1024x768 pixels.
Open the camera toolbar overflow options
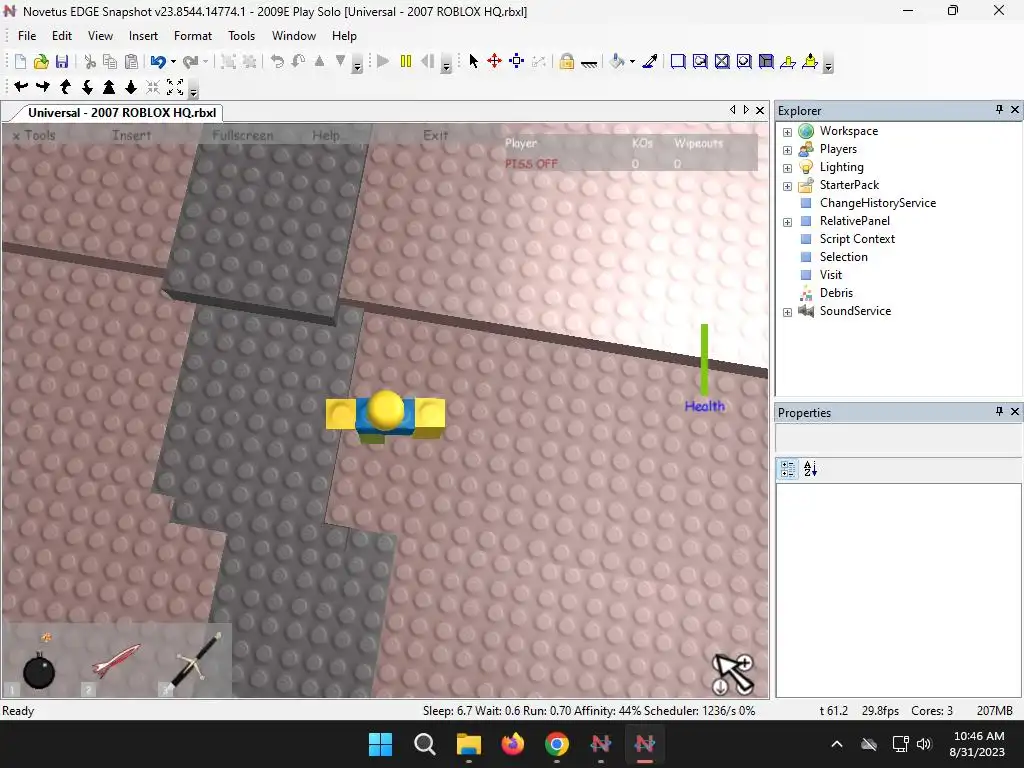[193, 89]
